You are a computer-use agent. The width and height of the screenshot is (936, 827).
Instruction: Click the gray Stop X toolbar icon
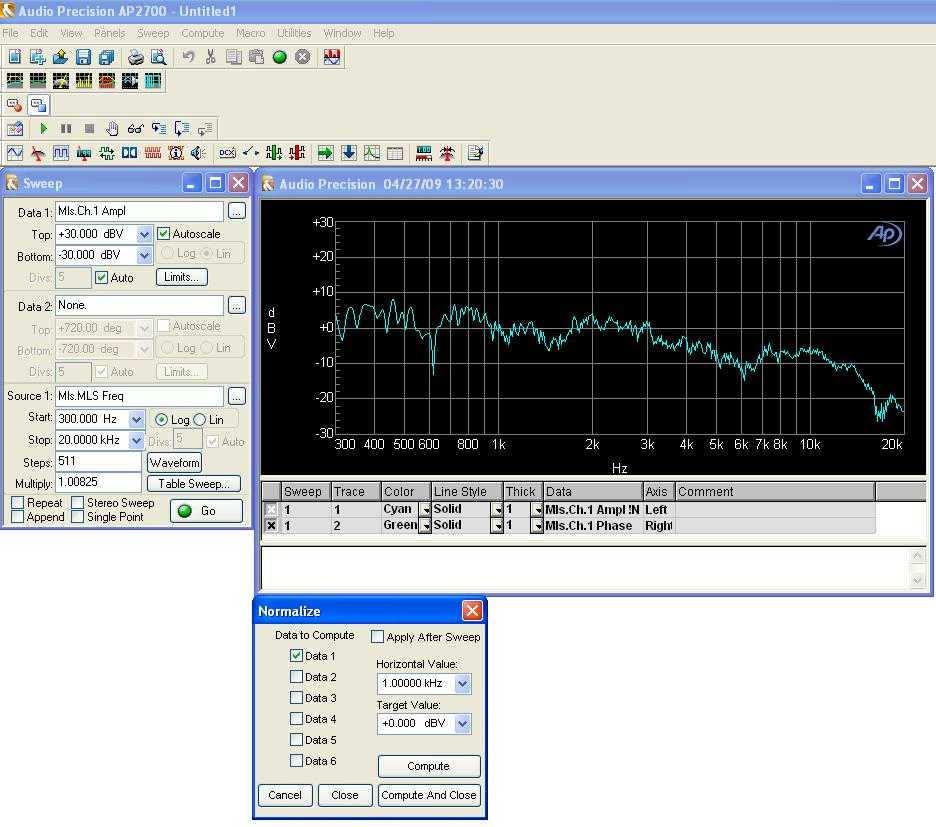(303, 57)
